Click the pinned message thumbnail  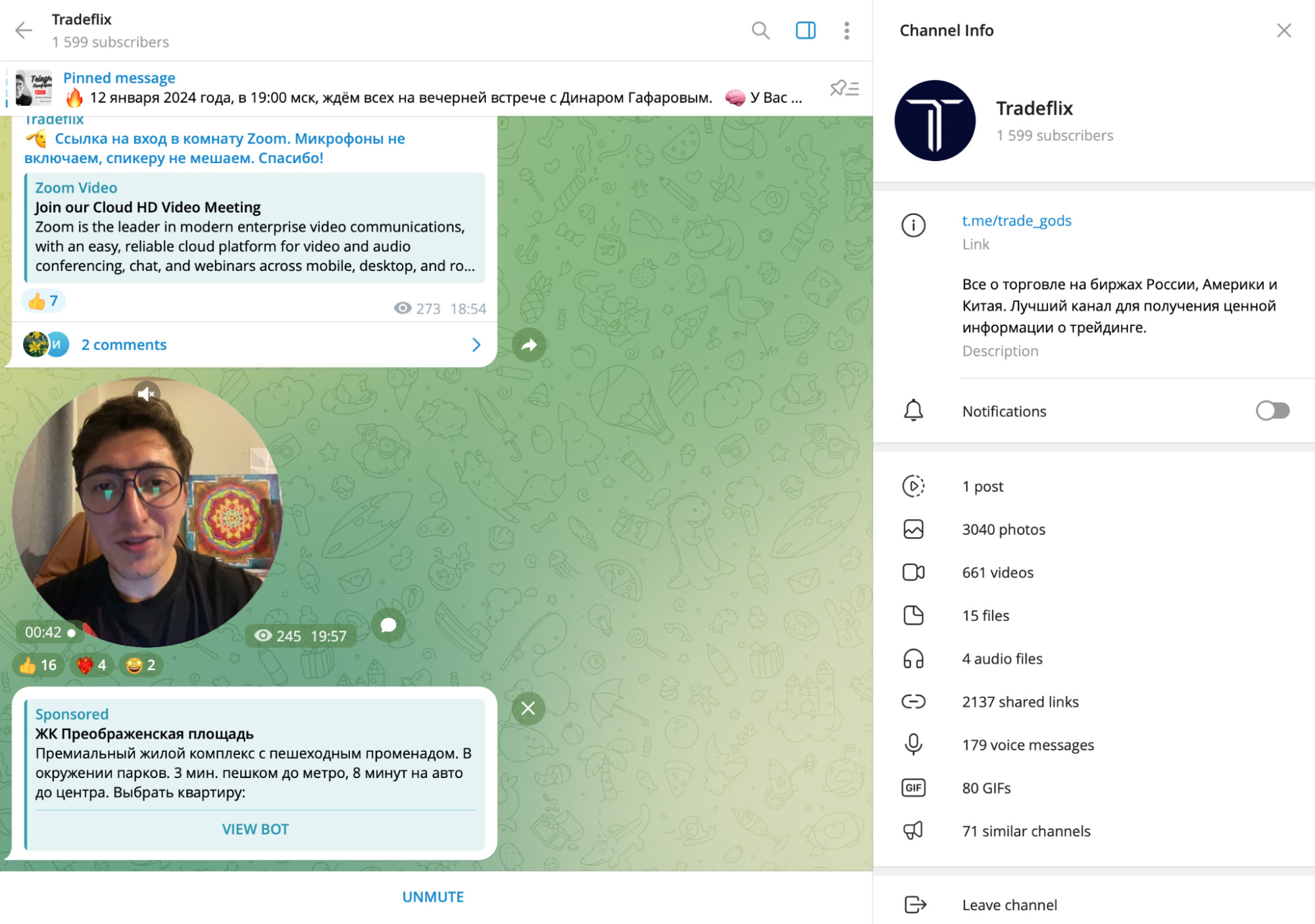tap(34, 88)
